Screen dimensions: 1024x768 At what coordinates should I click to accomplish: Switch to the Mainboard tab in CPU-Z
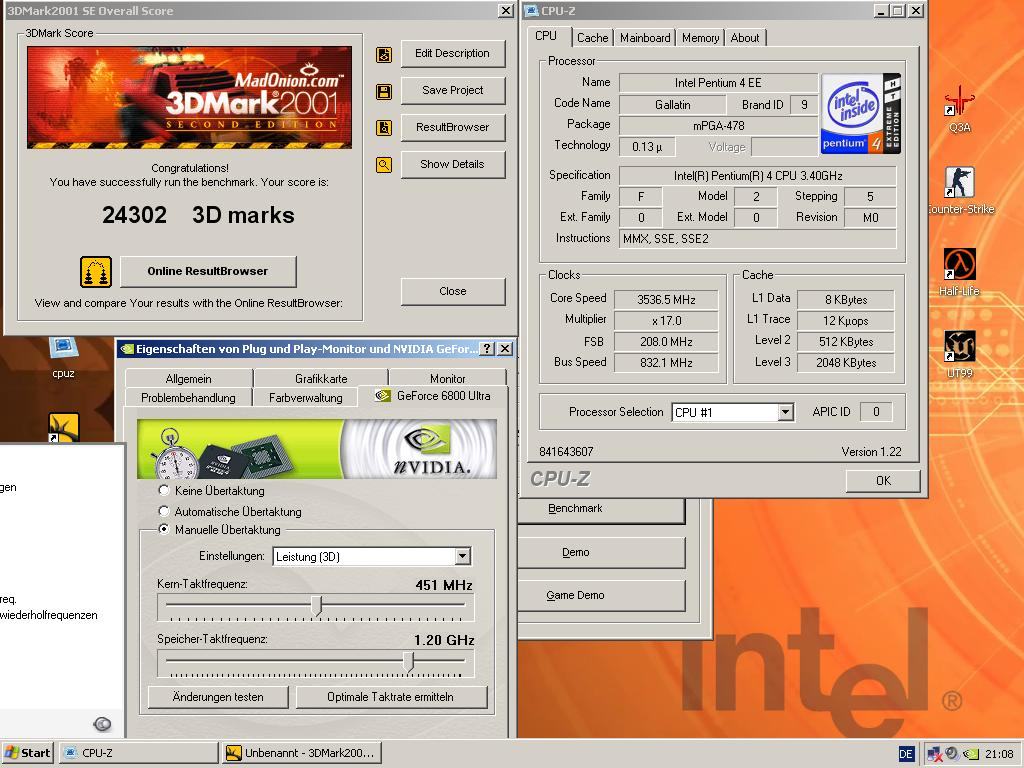click(645, 38)
